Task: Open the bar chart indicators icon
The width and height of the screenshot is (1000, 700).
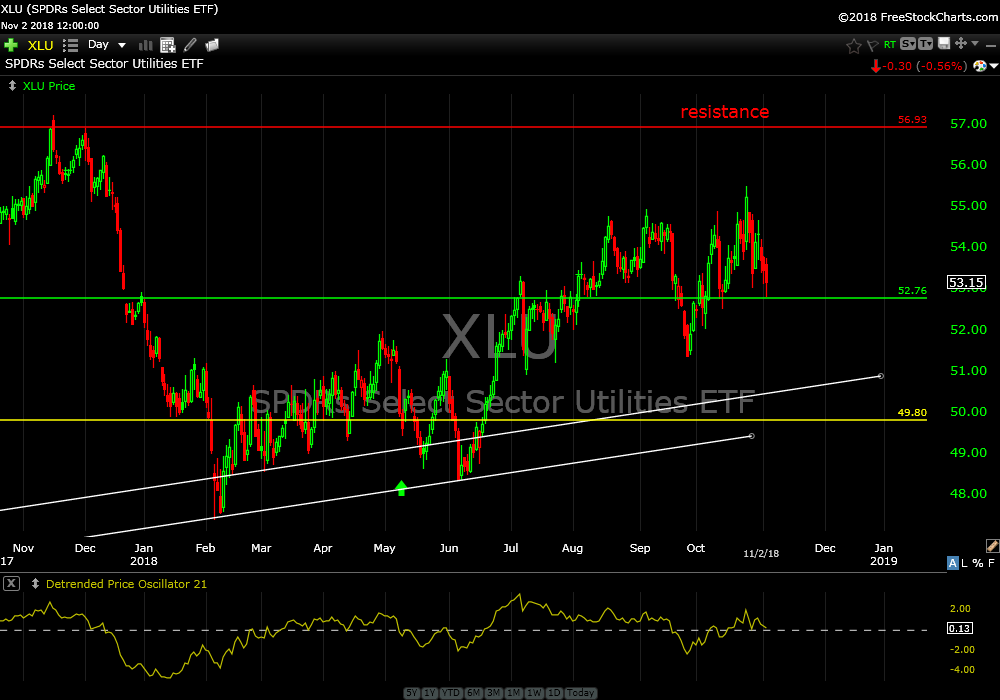Action: click(146, 45)
